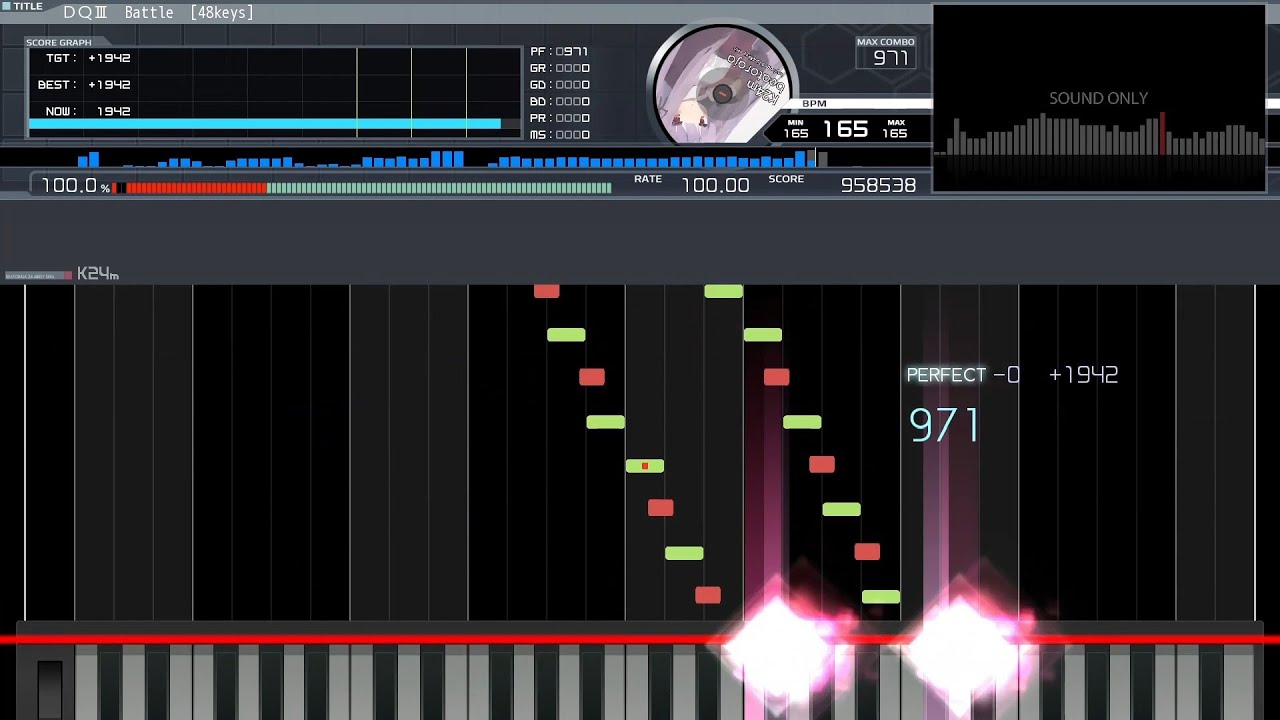Click the dark pitch wheel beside the keyboard
This screenshot has width=1280, height=720.
50,688
